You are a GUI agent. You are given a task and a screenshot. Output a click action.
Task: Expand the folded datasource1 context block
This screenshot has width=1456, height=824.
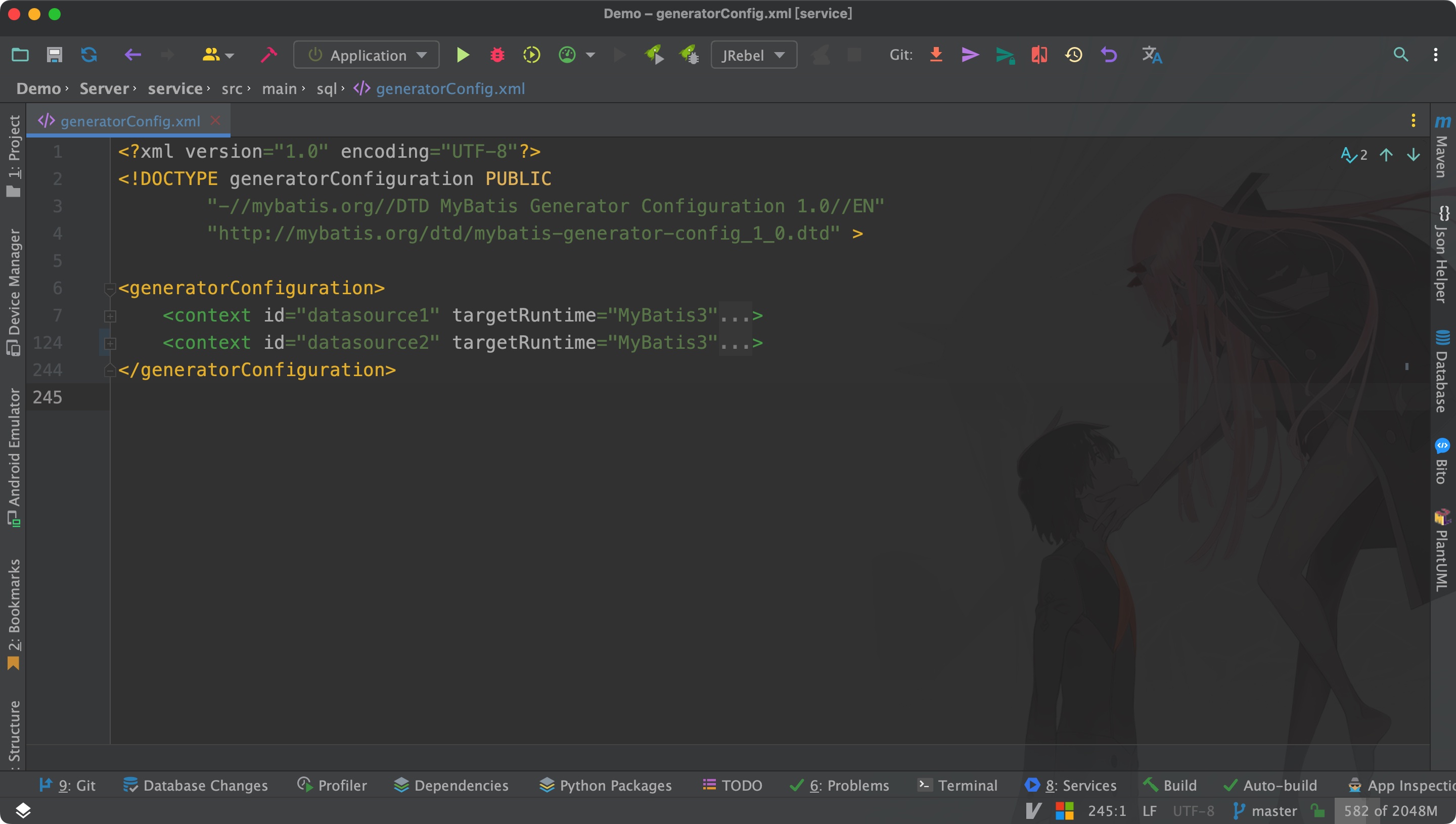tap(110, 316)
